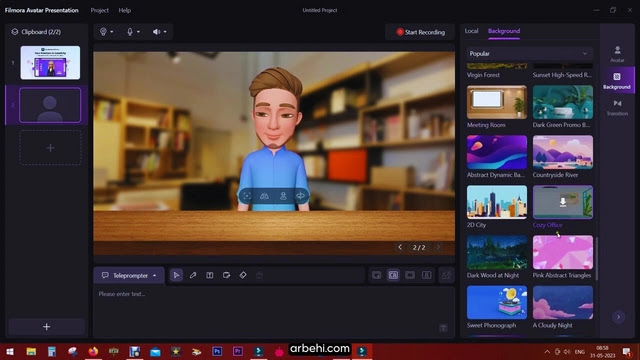This screenshot has width=640, height=360.
Task: Open File Explorer from taskbar
Action: 31,351
